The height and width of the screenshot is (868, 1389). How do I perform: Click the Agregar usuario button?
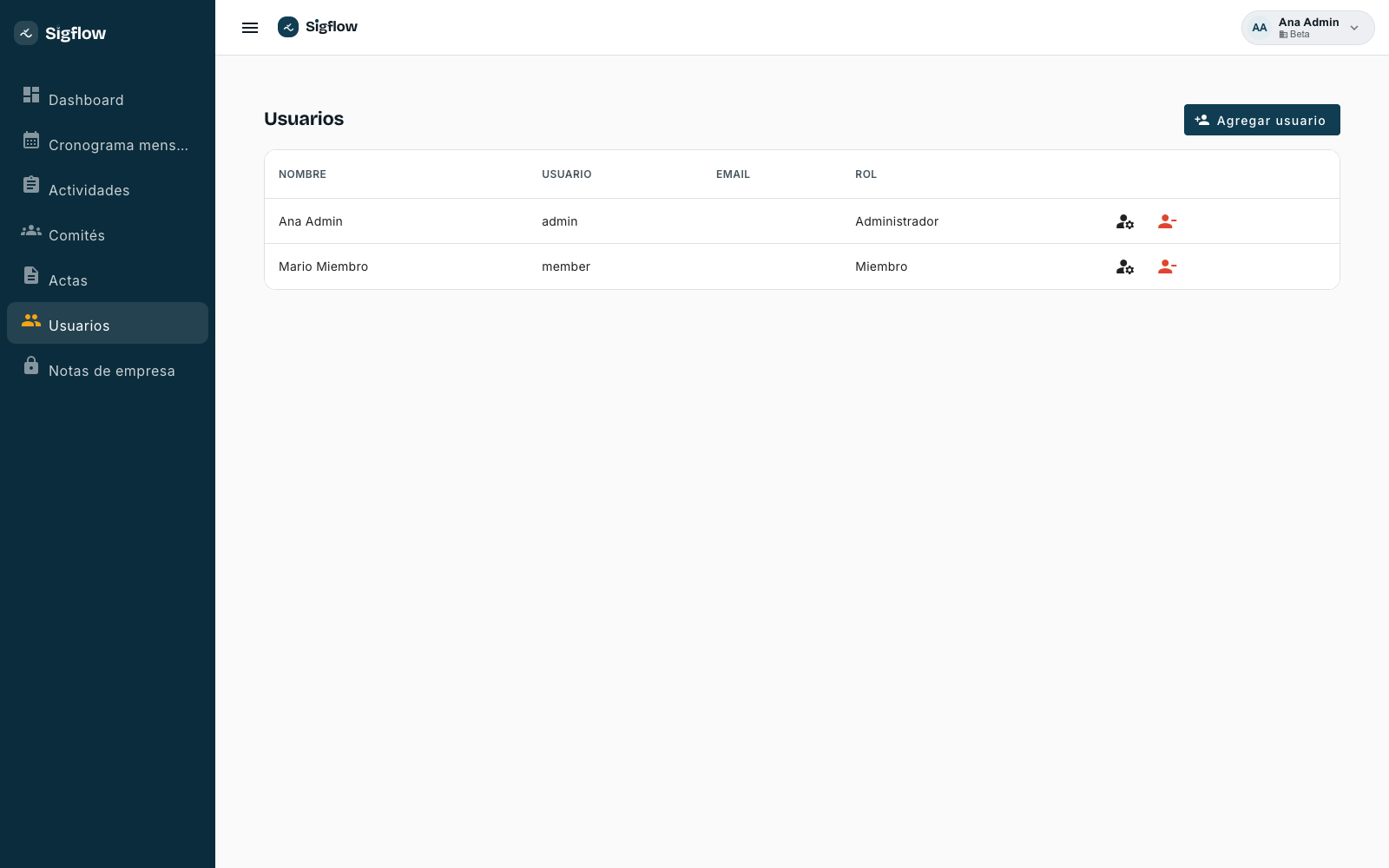[1262, 120]
